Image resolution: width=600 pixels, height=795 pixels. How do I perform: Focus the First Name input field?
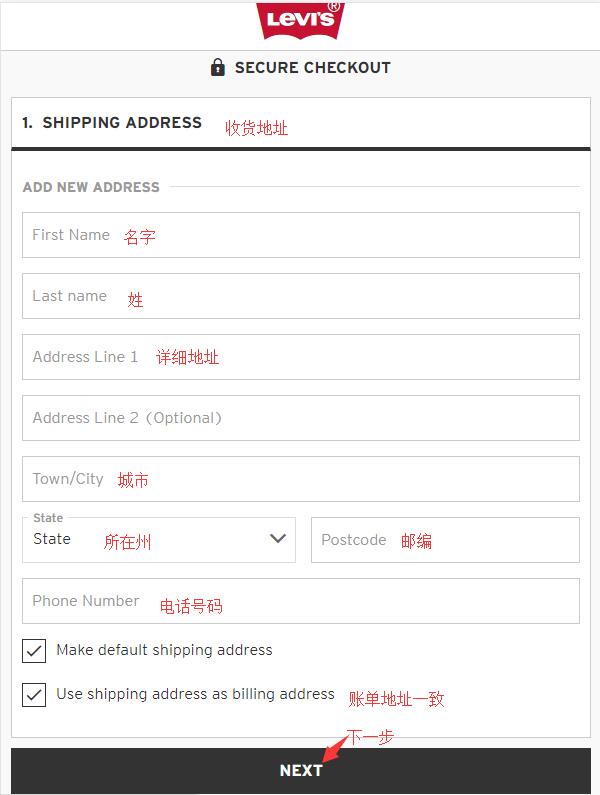[301, 235]
